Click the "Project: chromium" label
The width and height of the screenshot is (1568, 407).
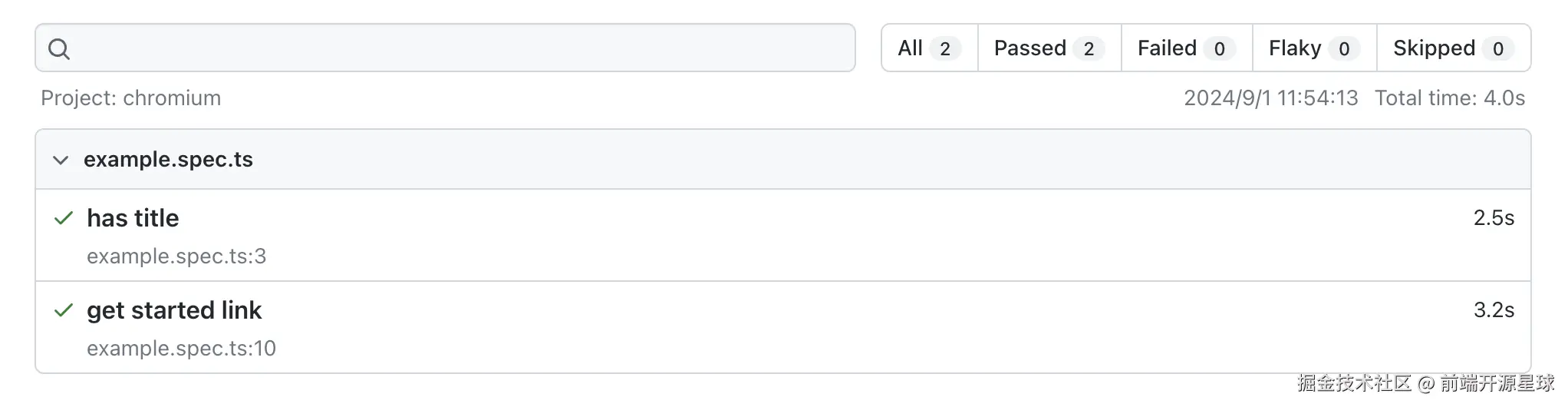point(131,98)
